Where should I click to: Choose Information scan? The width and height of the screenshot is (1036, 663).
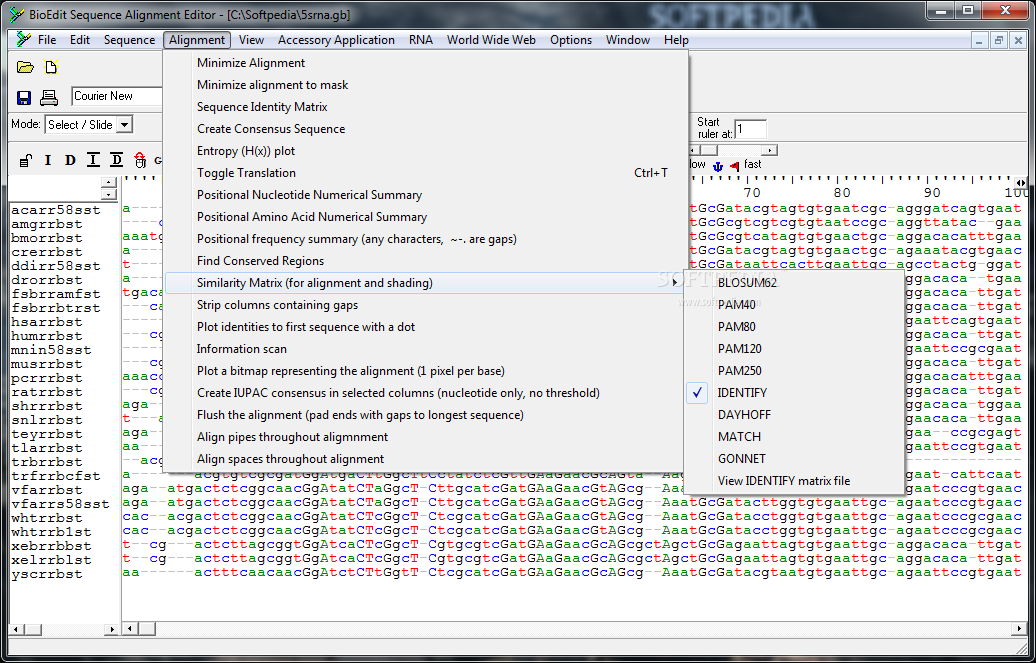tap(423, 348)
